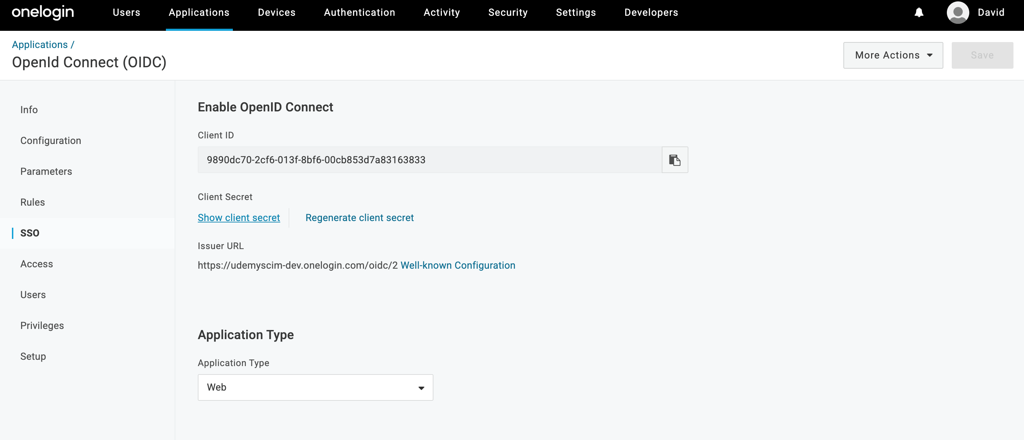Click the OpenId Connect (OIDC) title
This screenshot has width=1024, height=440.
[89, 63]
